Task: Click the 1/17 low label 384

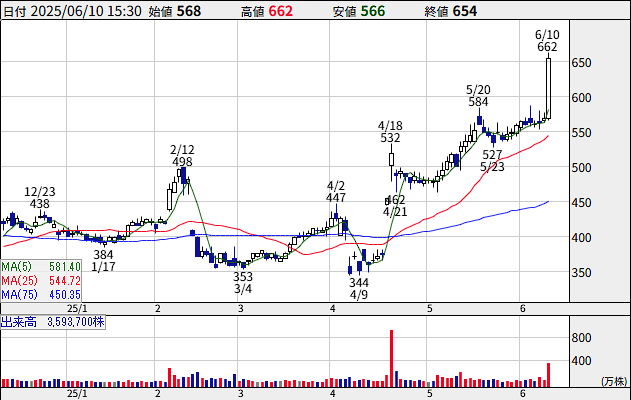Action: [103, 255]
